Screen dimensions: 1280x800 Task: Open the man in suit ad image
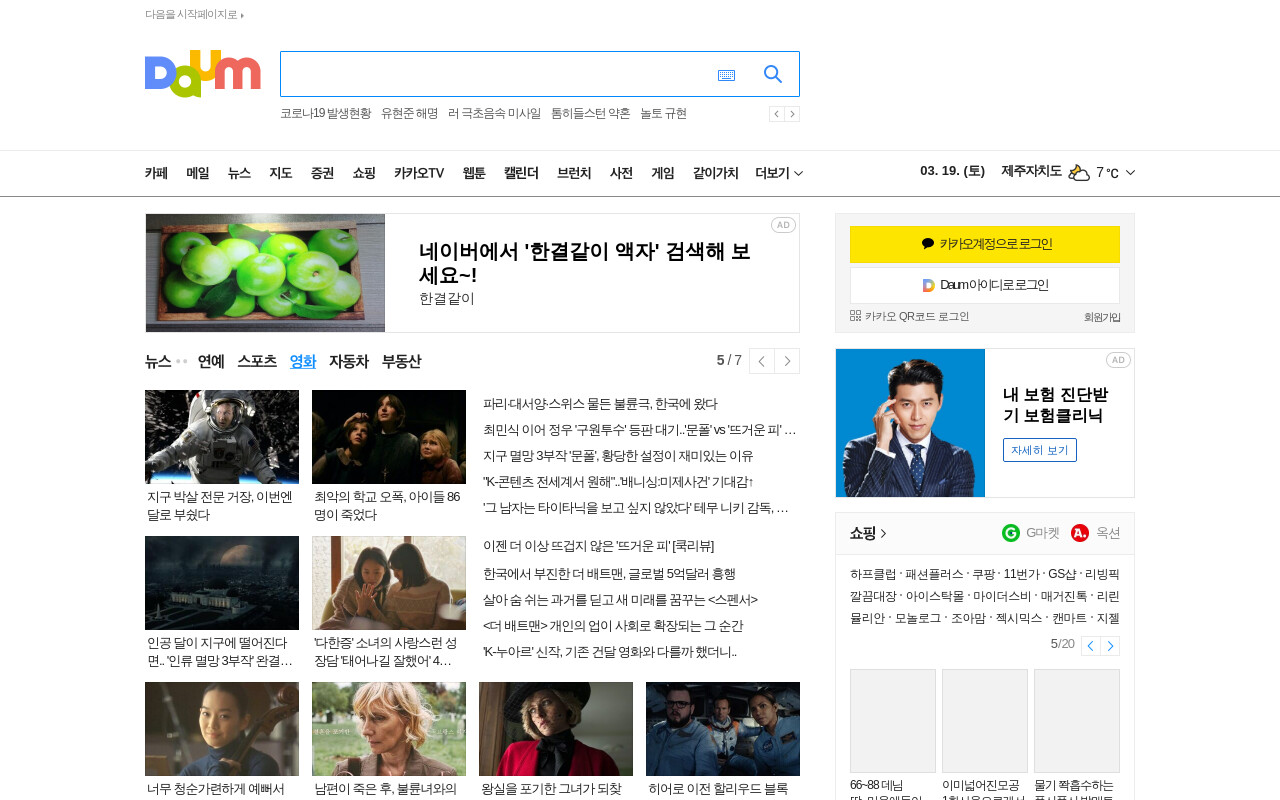[910, 423]
